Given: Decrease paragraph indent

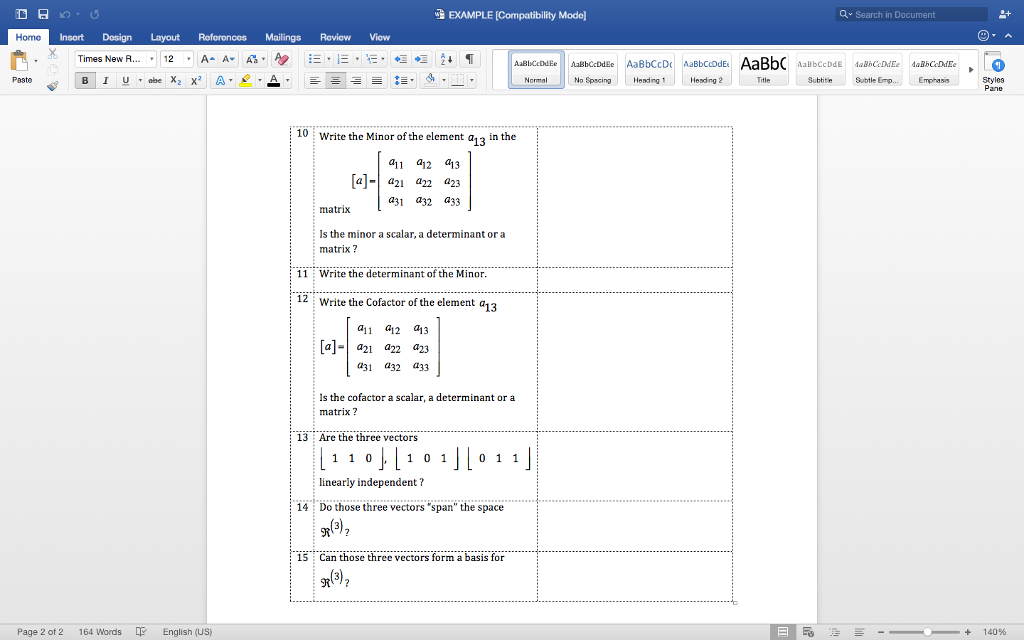Looking at the screenshot, I should [400, 59].
